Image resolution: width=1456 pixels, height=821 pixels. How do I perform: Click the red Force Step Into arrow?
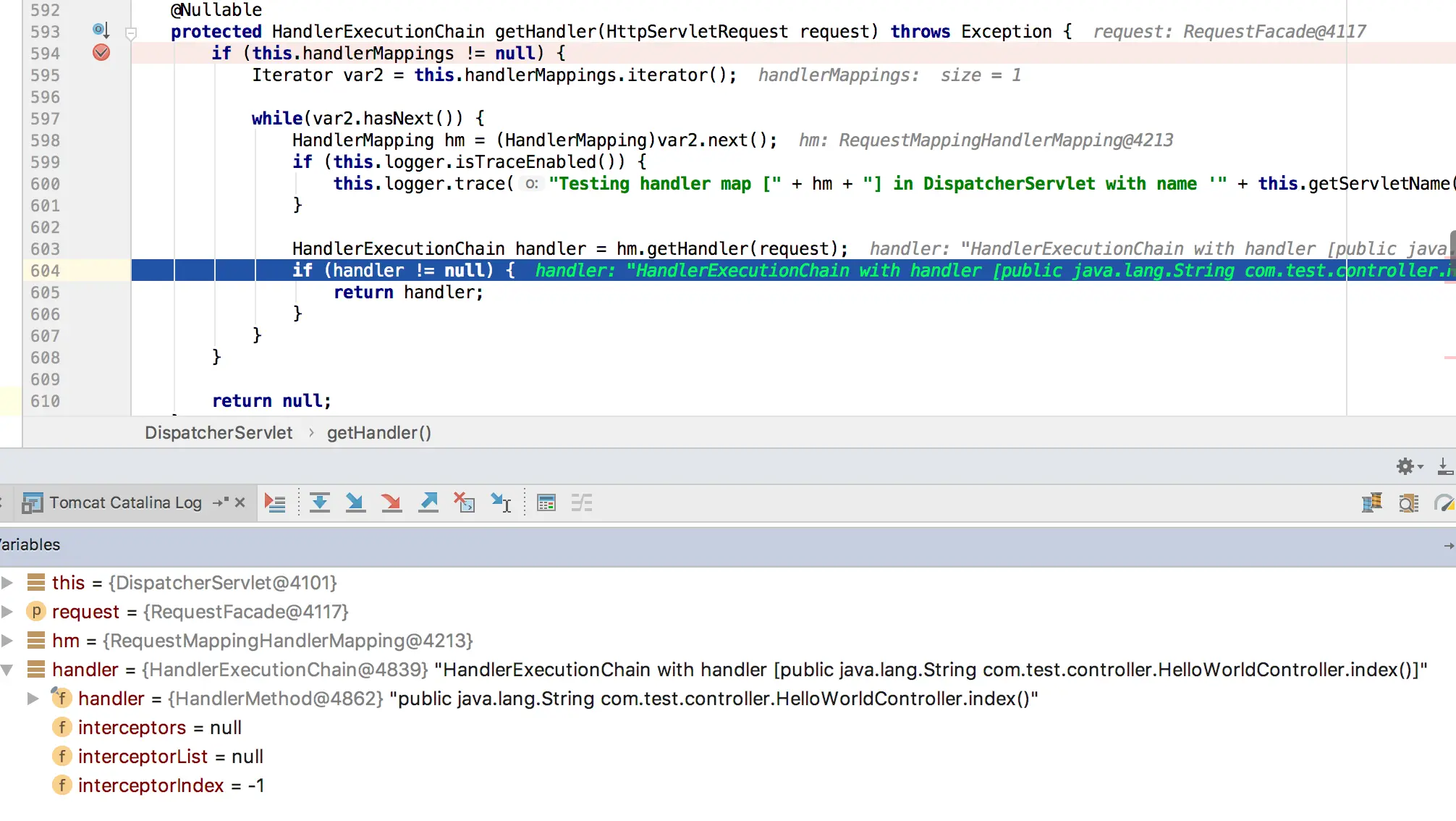[x=391, y=502]
